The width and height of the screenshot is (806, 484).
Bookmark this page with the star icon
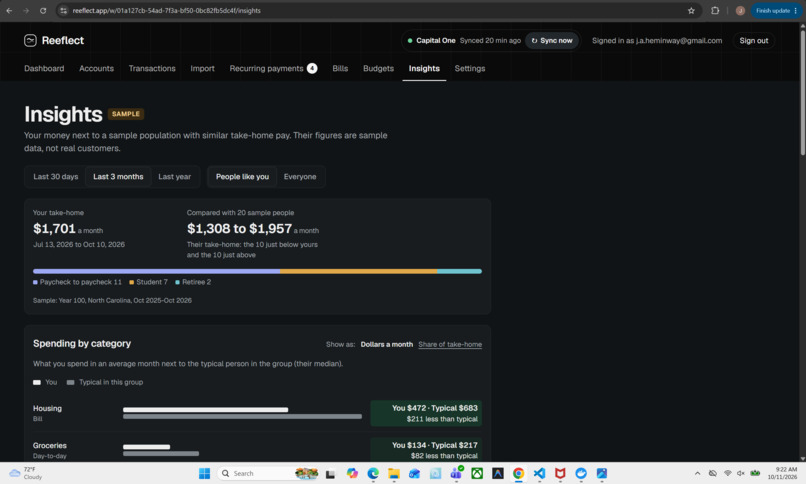691,10
